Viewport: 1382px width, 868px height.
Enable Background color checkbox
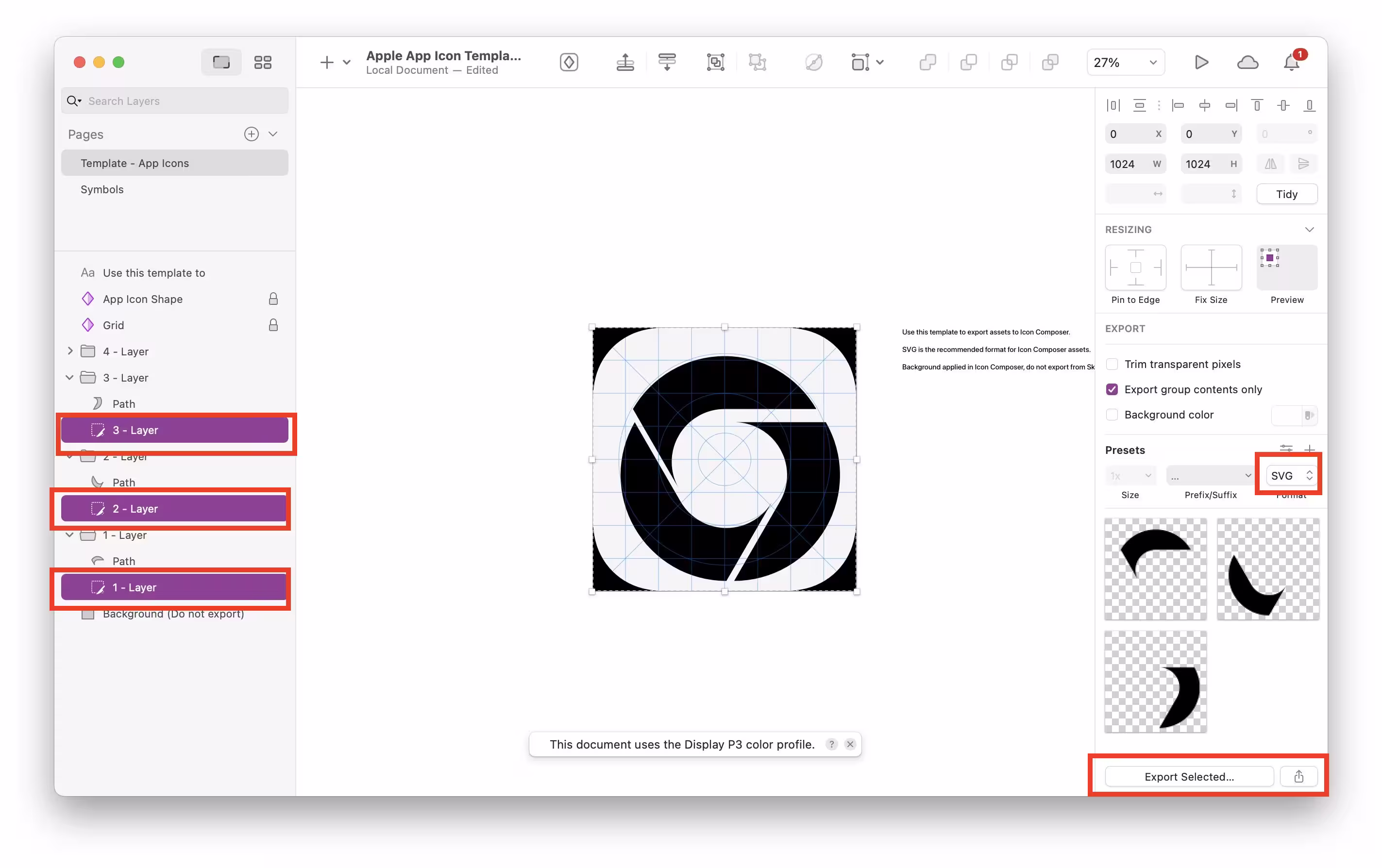[x=1112, y=414]
